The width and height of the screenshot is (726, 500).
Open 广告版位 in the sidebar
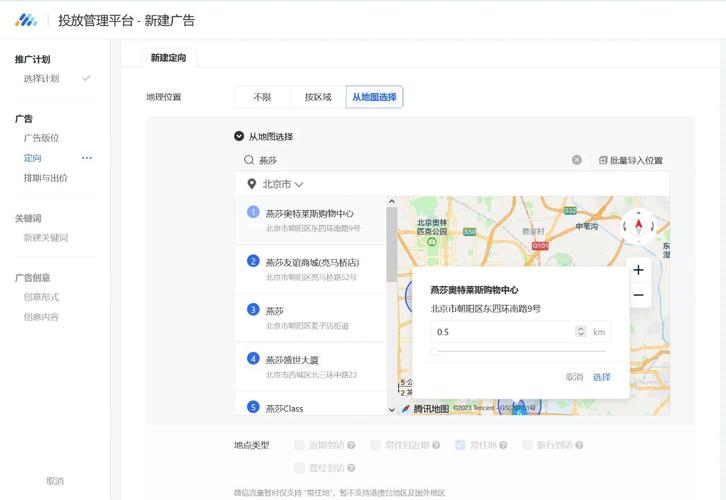(41, 138)
